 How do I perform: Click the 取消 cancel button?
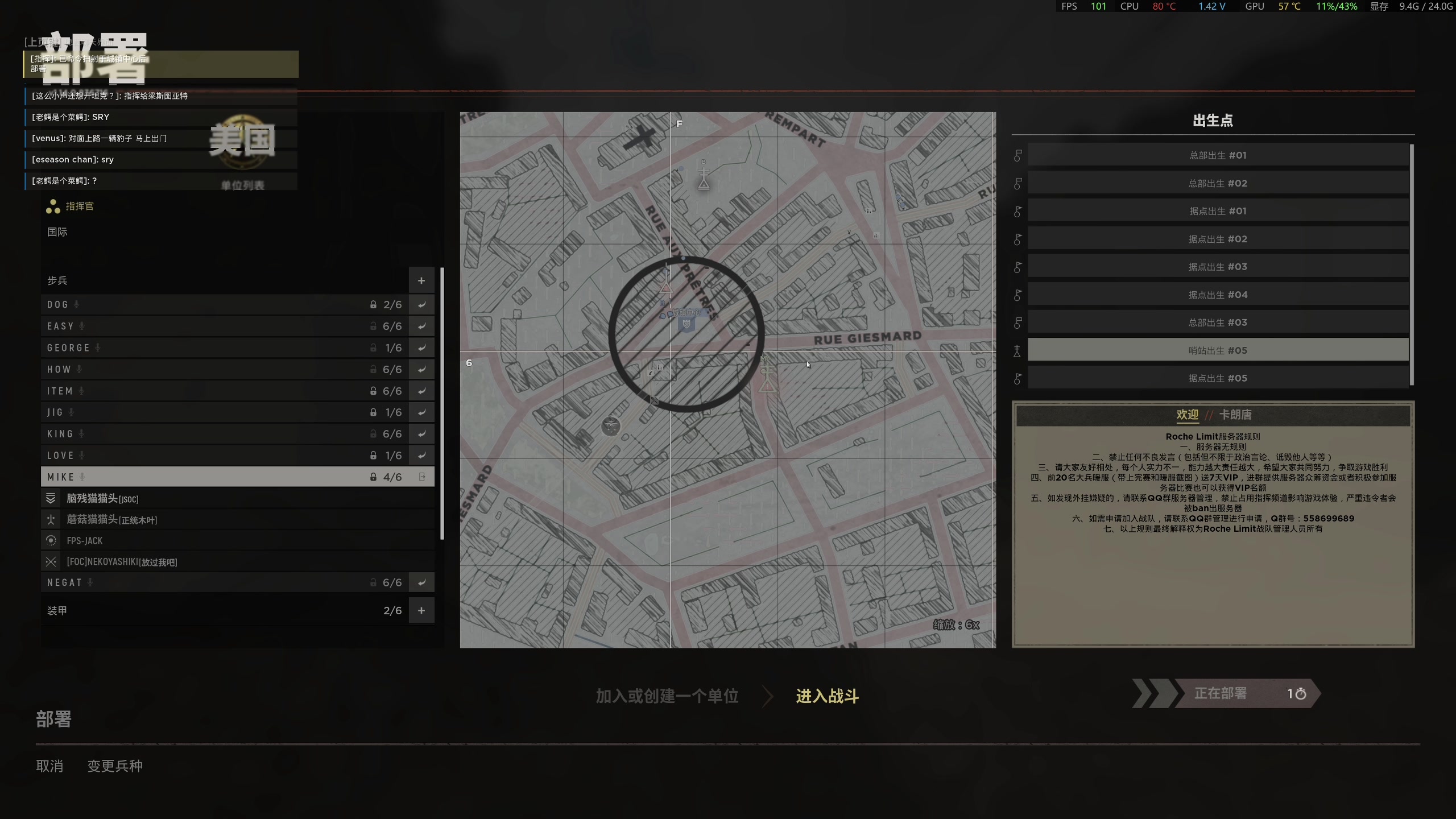pos(49,766)
